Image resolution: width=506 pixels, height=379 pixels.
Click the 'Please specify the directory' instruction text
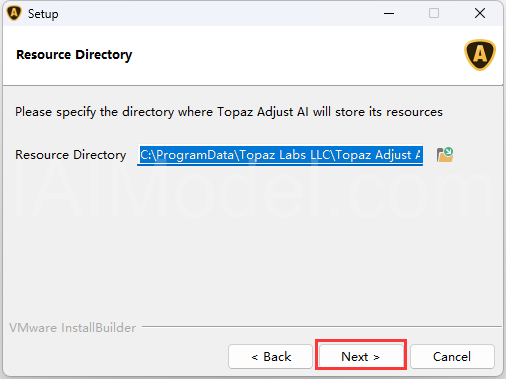tap(229, 112)
